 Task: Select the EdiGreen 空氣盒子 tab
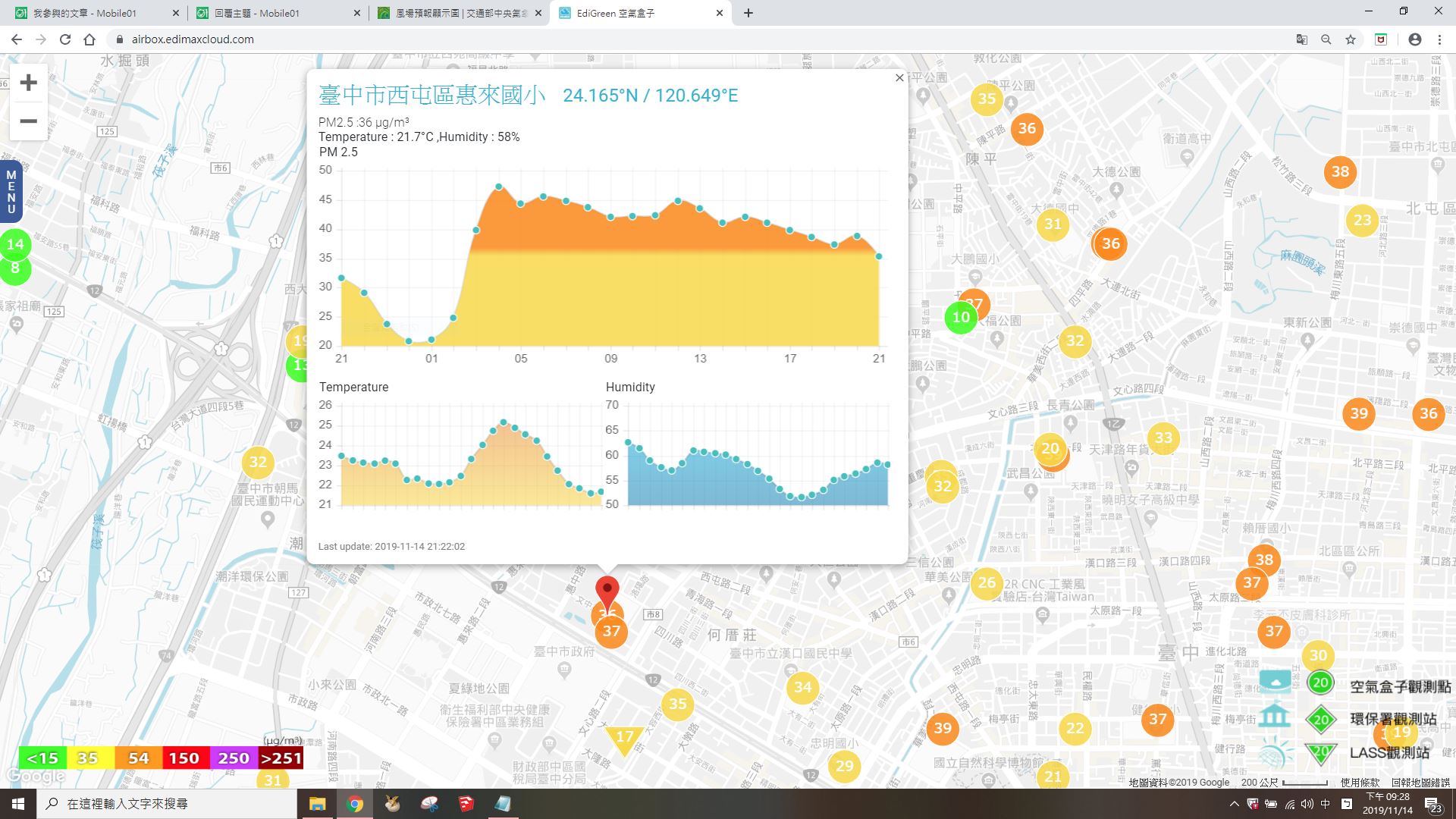tap(639, 13)
